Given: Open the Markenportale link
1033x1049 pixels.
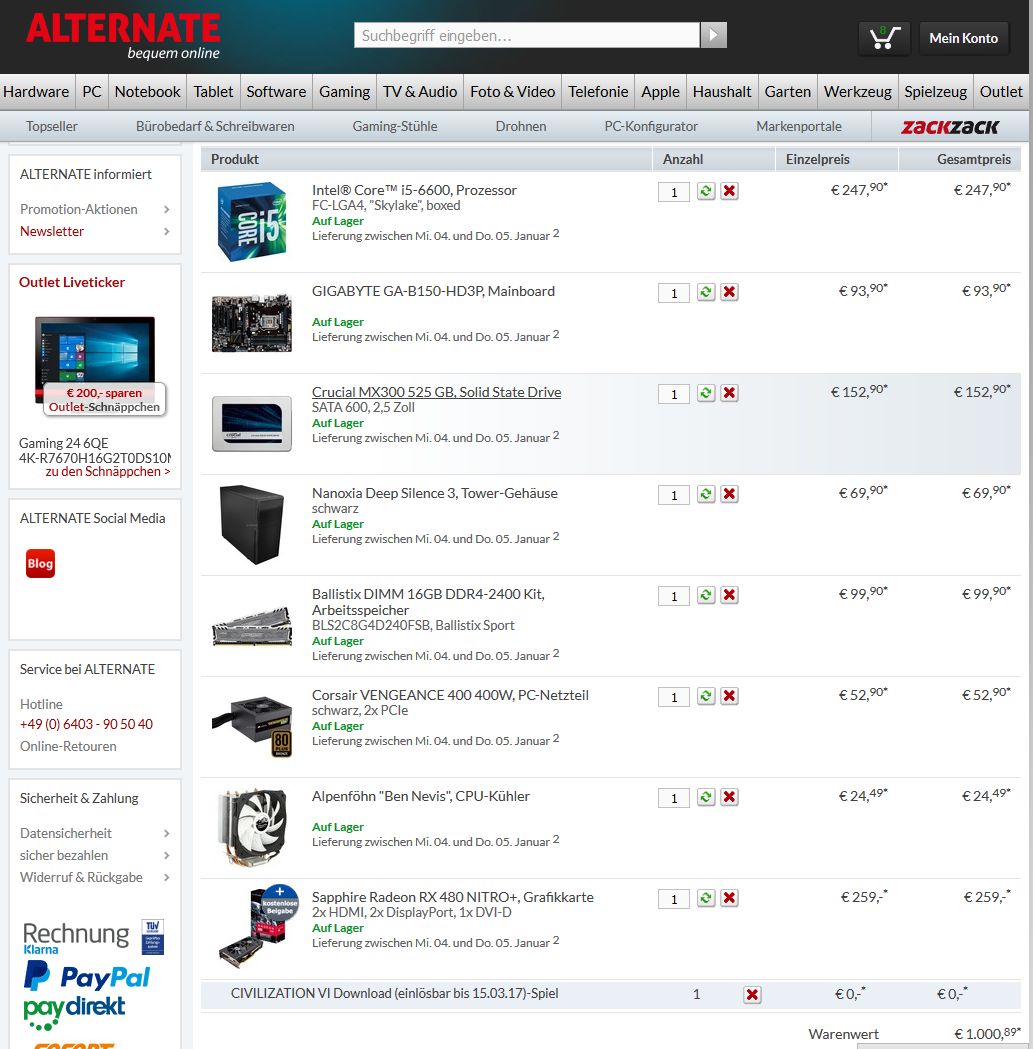Looking at the screenshot, I should [799, 126].
